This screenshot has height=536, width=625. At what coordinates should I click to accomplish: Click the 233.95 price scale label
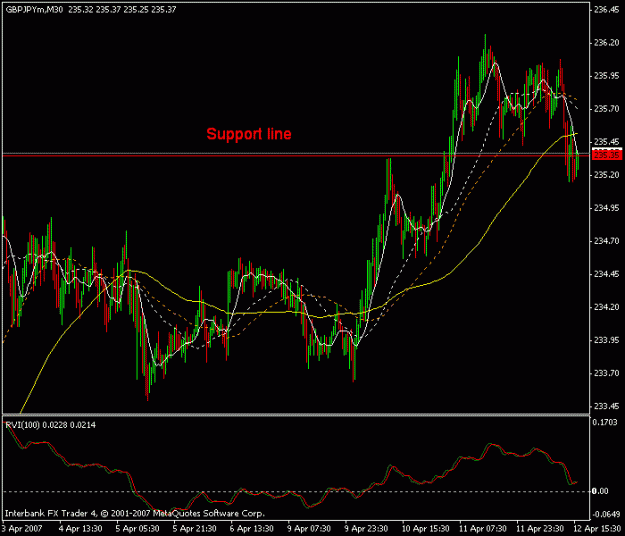coord(607,340)
